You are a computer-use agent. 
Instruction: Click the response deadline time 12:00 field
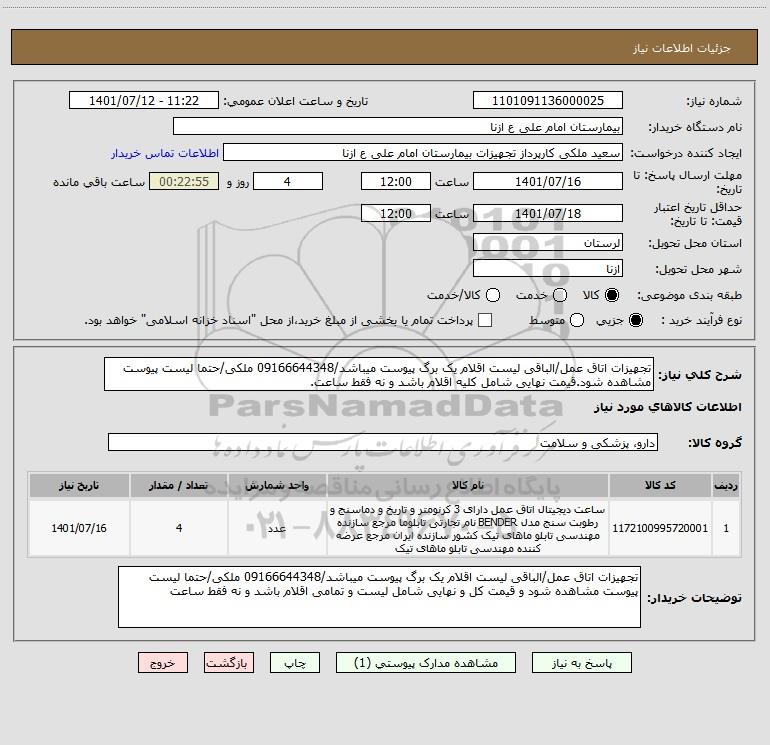[396, 182]
